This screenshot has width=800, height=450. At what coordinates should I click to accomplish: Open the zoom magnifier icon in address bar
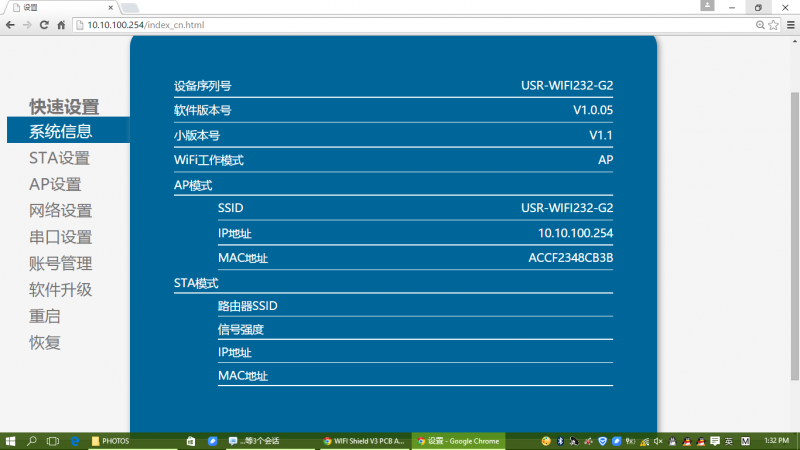pyautogui.click(x=760, y=25)
